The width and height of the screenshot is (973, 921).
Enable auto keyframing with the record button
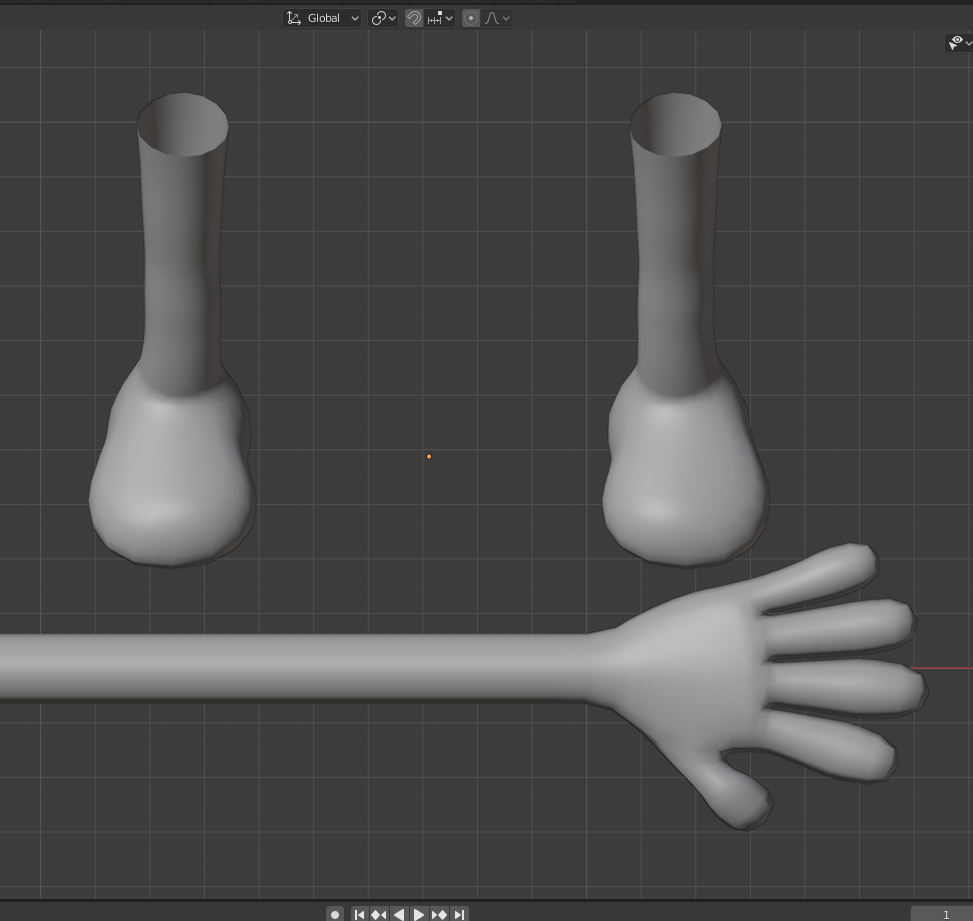click(335, 913)
